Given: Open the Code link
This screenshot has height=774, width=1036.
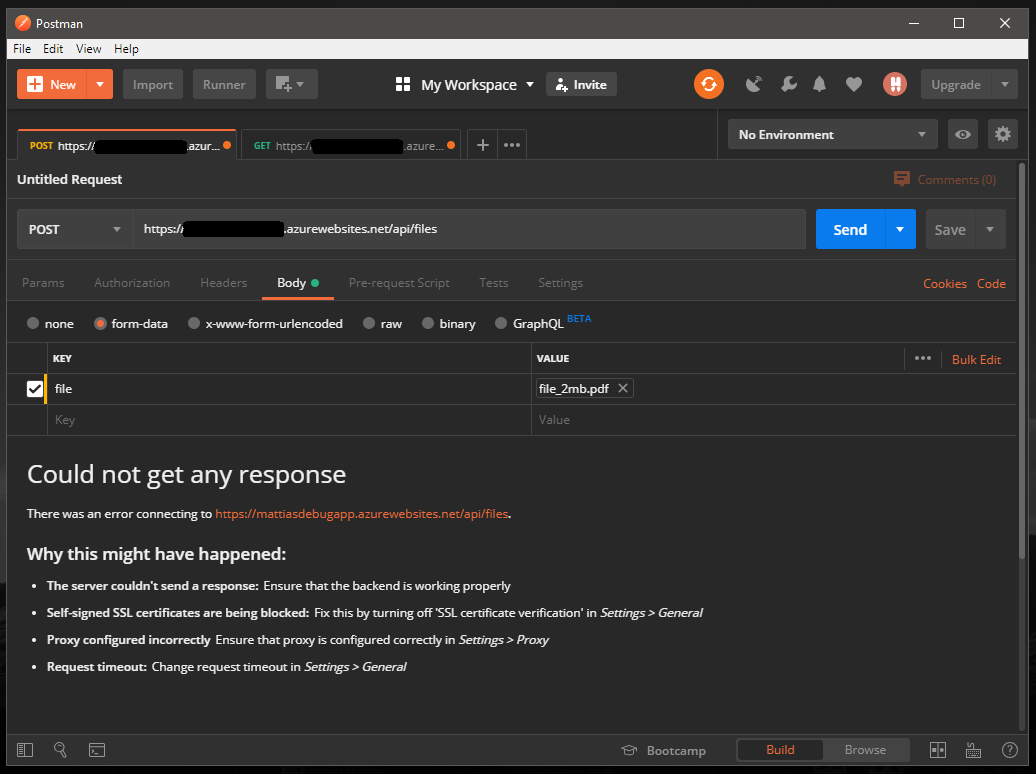Looking at the screenshot, I should point(991,284).
